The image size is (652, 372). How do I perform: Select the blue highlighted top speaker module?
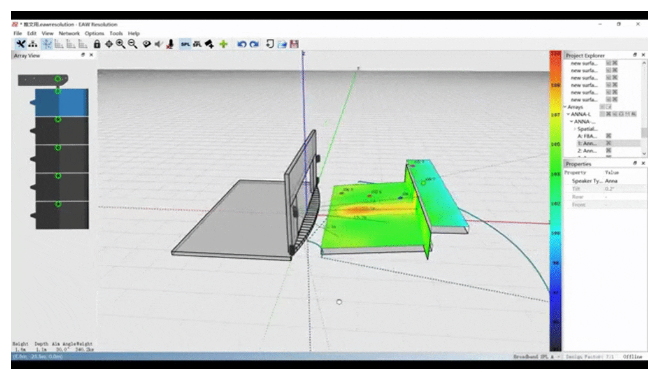pos(61,102)
